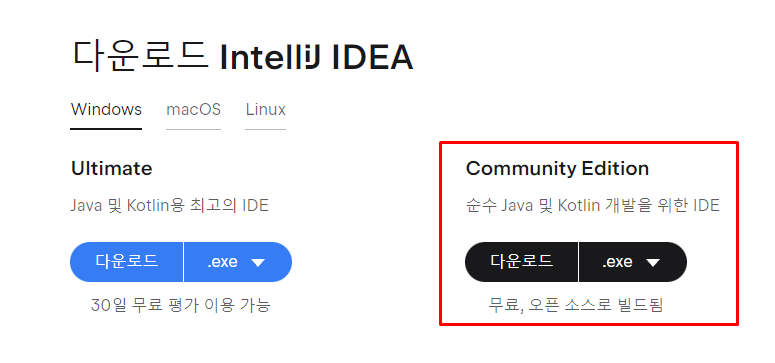This screenshot has height=363, width=775.
Task: Select the 순수 Java 및 Kotlin 개발 description
Action: [x=593, y=205]
